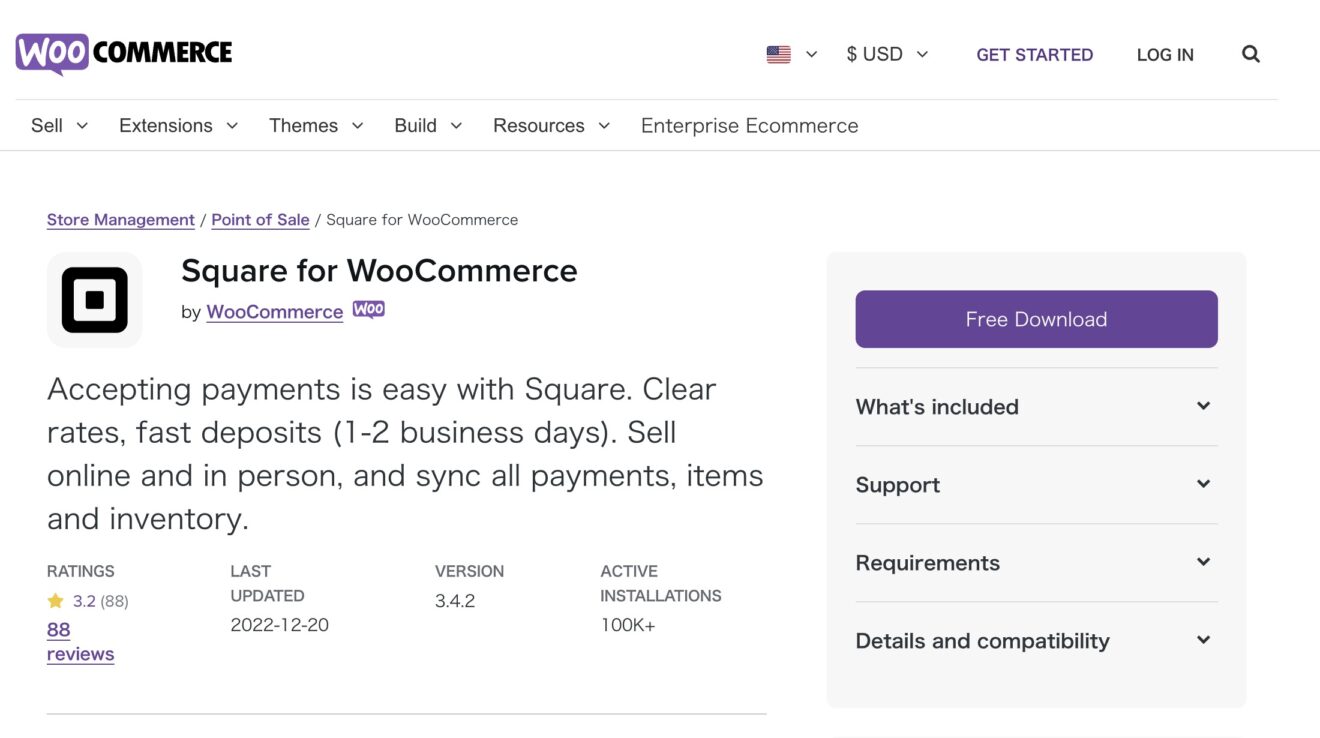The width and height of the screenshot is (1320, 738).
Task: Click the WooCommerce logo
Action: [x=122, y=53]
